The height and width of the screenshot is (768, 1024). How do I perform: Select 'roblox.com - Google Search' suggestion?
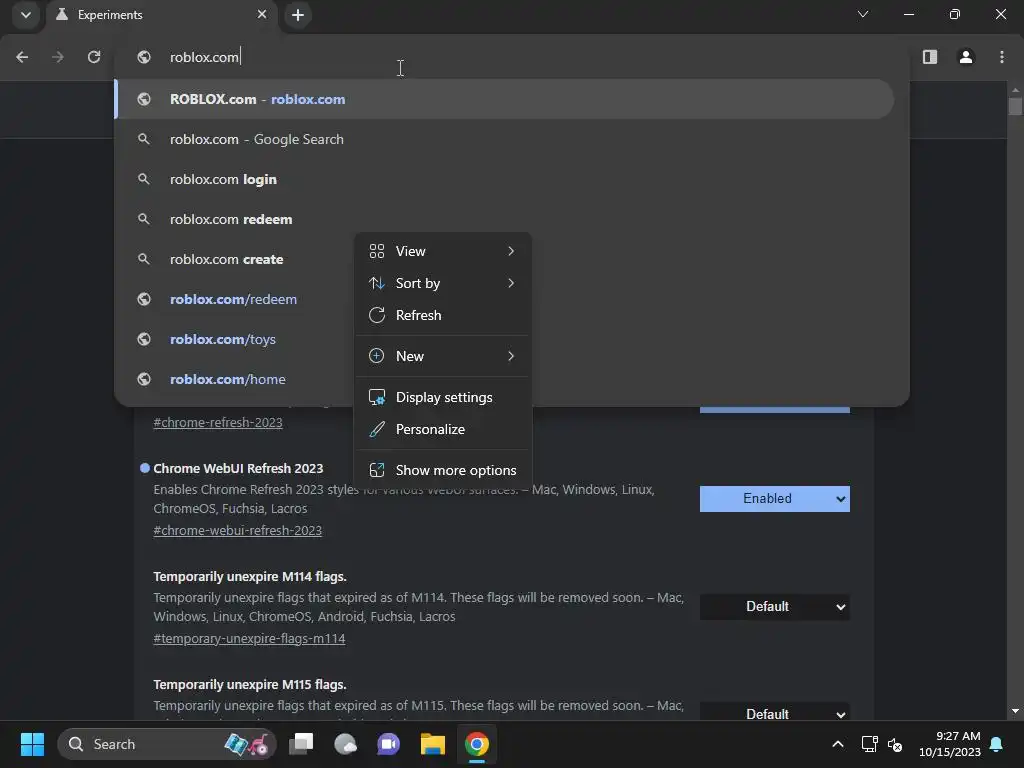tap(504, 139)
